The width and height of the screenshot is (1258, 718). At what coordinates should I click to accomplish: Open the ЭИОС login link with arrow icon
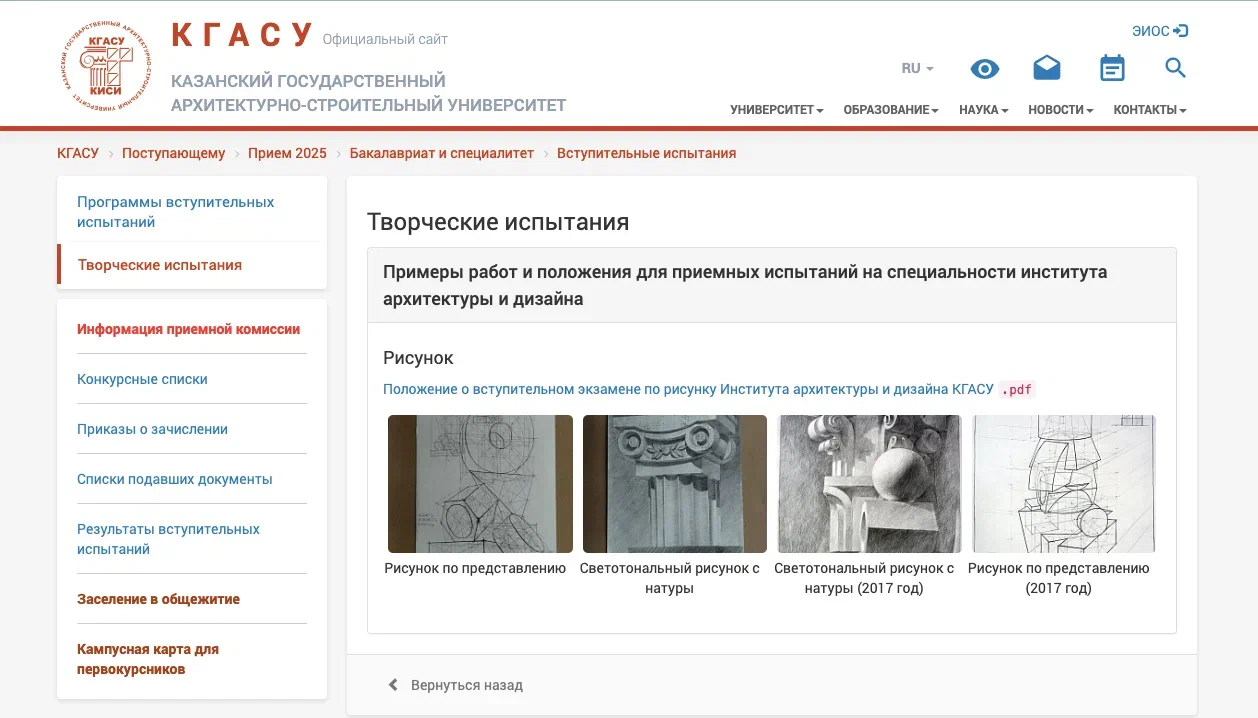[1160, 31]
